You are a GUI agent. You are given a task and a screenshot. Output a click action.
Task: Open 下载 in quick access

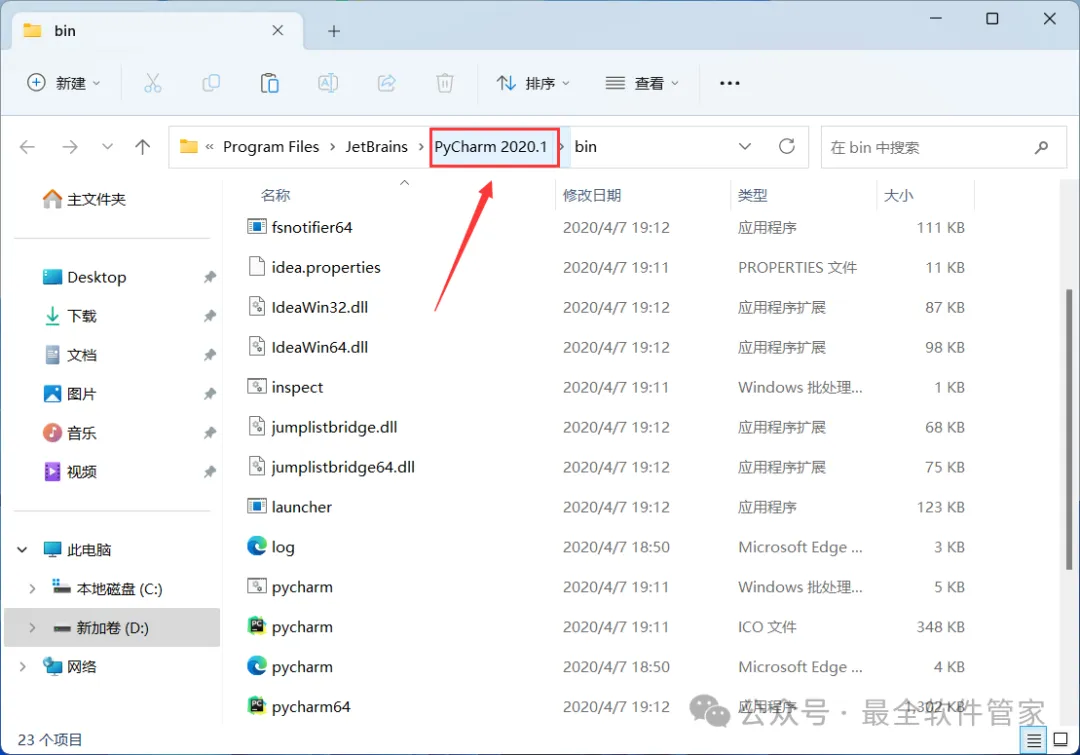click(71, 316)
